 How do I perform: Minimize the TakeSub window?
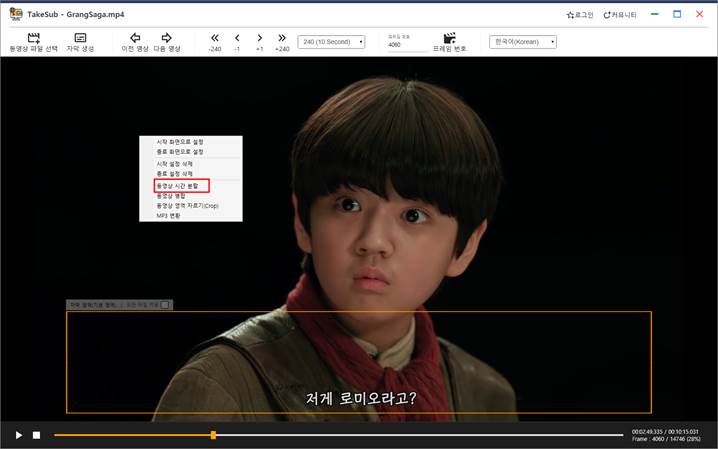coord(655,14)
